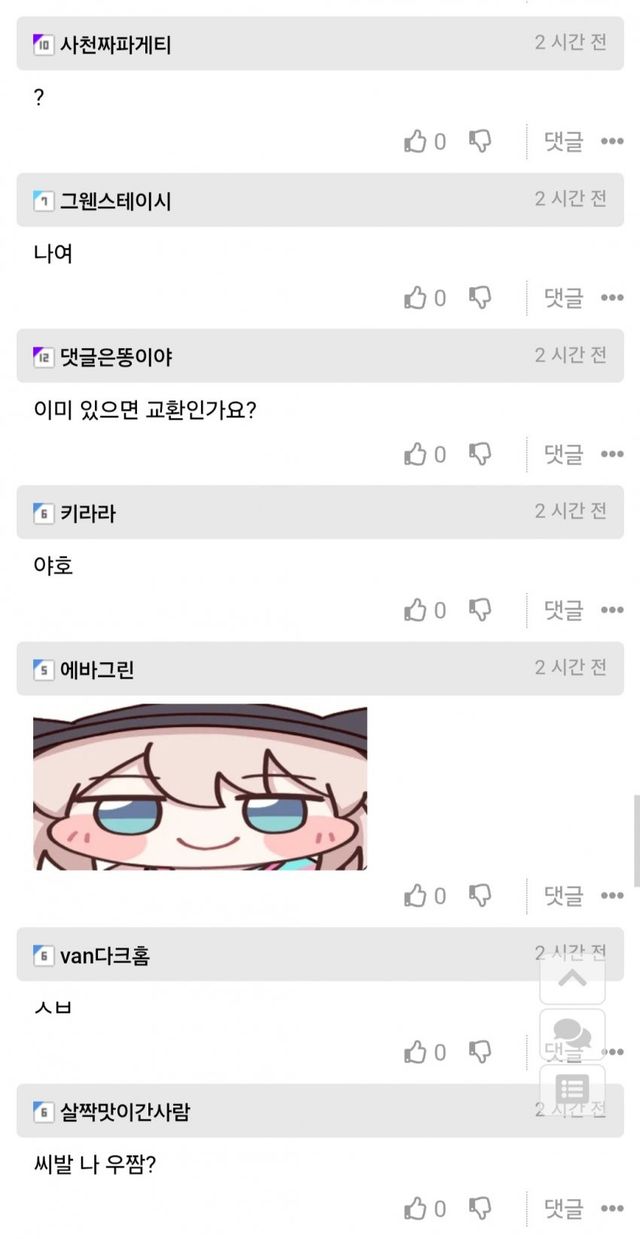The height and width of the screenshot is (1239, 640).
Task: Downvote 키라라's 야호 comment
Action: pyautogui.click(x=480, y=609)
